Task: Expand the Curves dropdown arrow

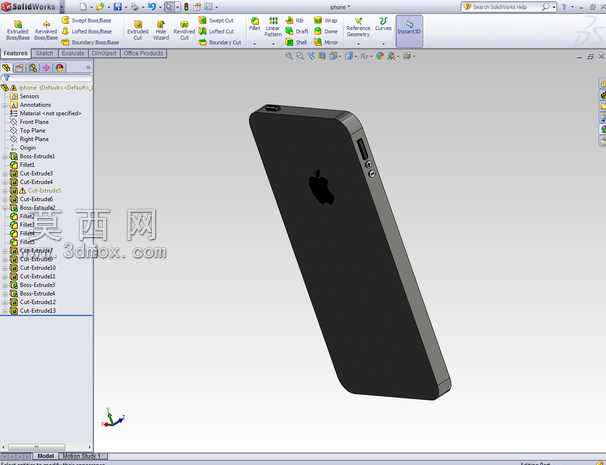Action: (383, 44)
